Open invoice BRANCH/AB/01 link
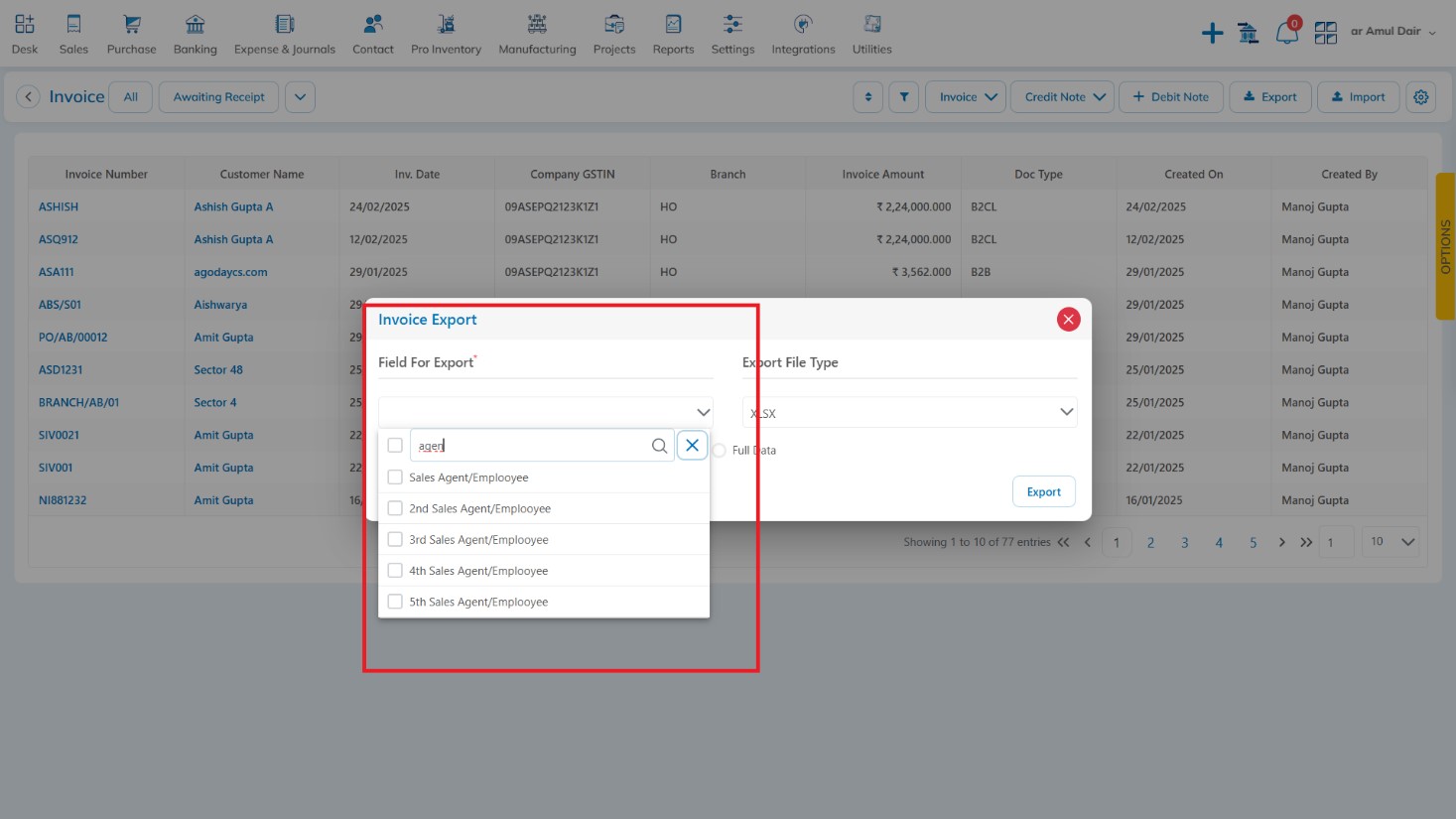This screenshot has width=1456, height=819. click(78, 403)
